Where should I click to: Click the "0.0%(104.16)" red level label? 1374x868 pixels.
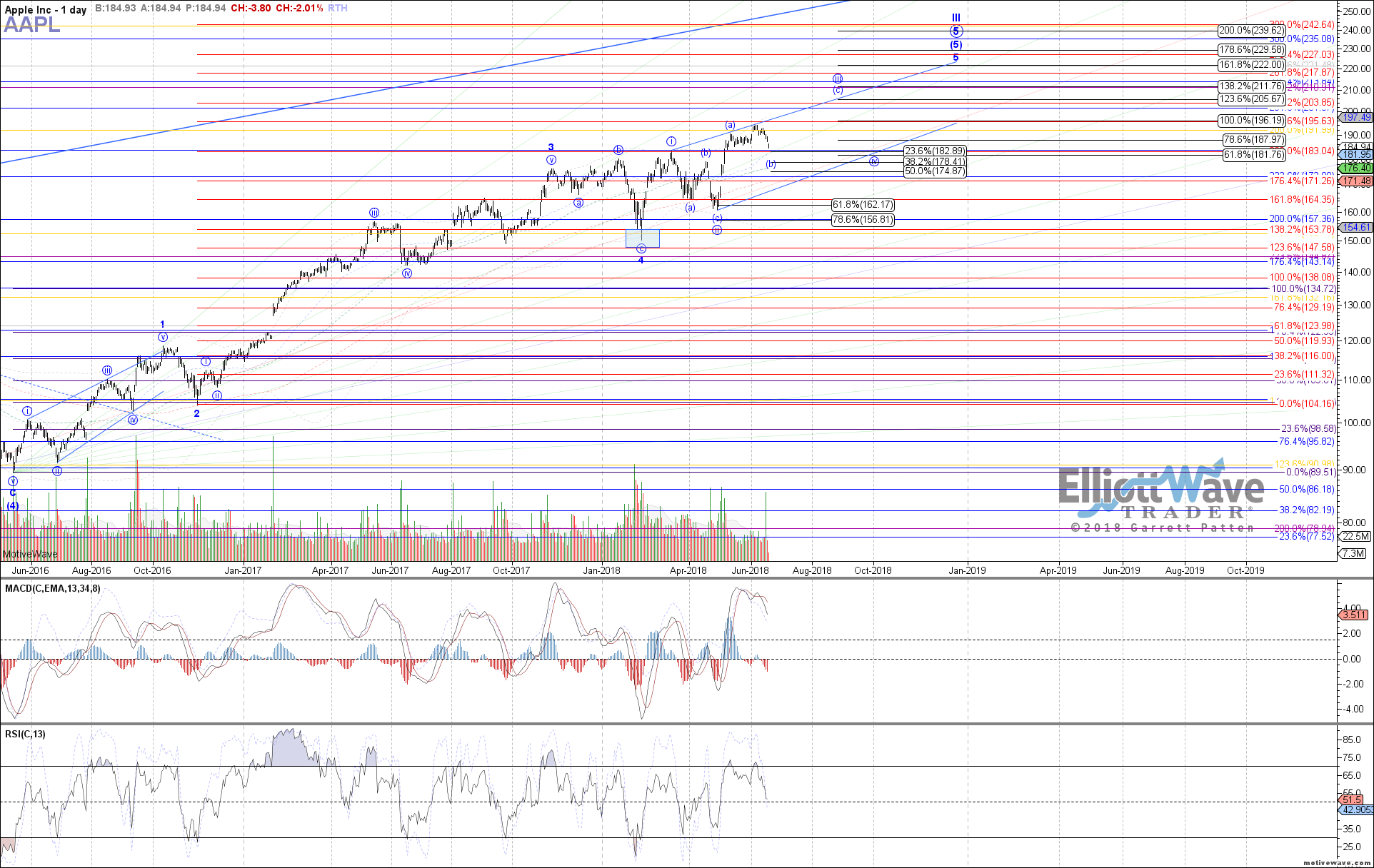(x=1306, y=403)
